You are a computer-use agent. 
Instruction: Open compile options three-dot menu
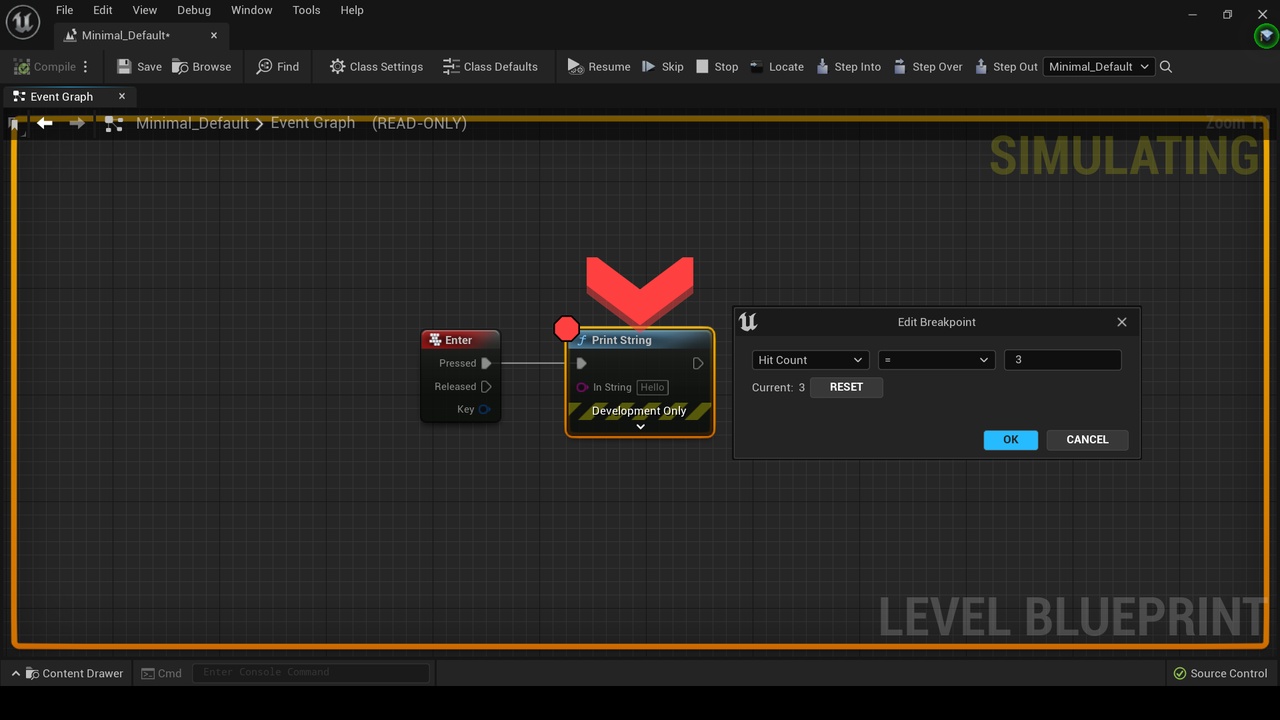(x=86, y=67)
